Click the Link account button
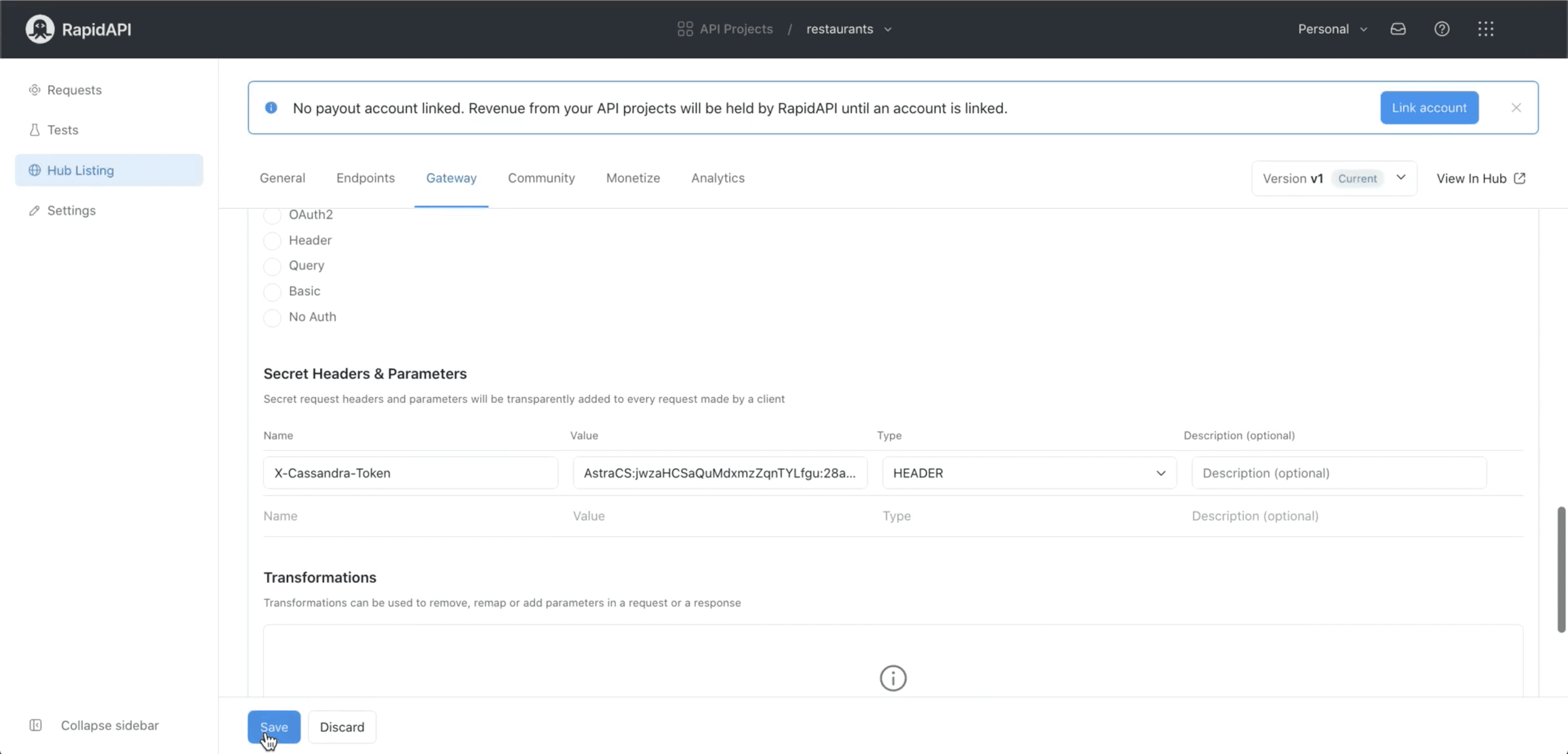 [1429, 108]
